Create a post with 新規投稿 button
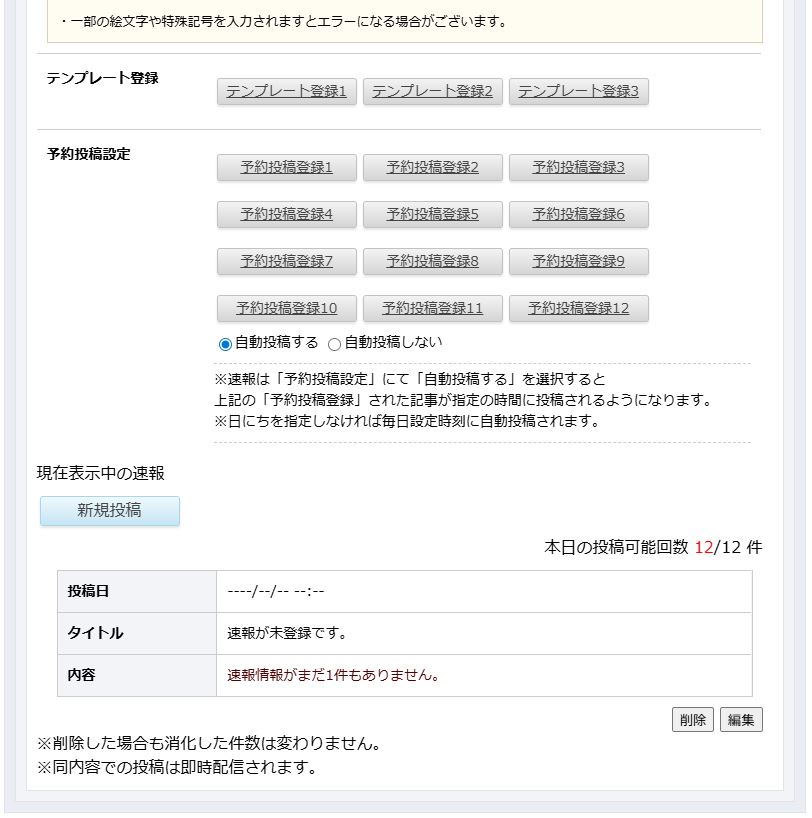The image size is (812, 818). (x=110, y=510)
